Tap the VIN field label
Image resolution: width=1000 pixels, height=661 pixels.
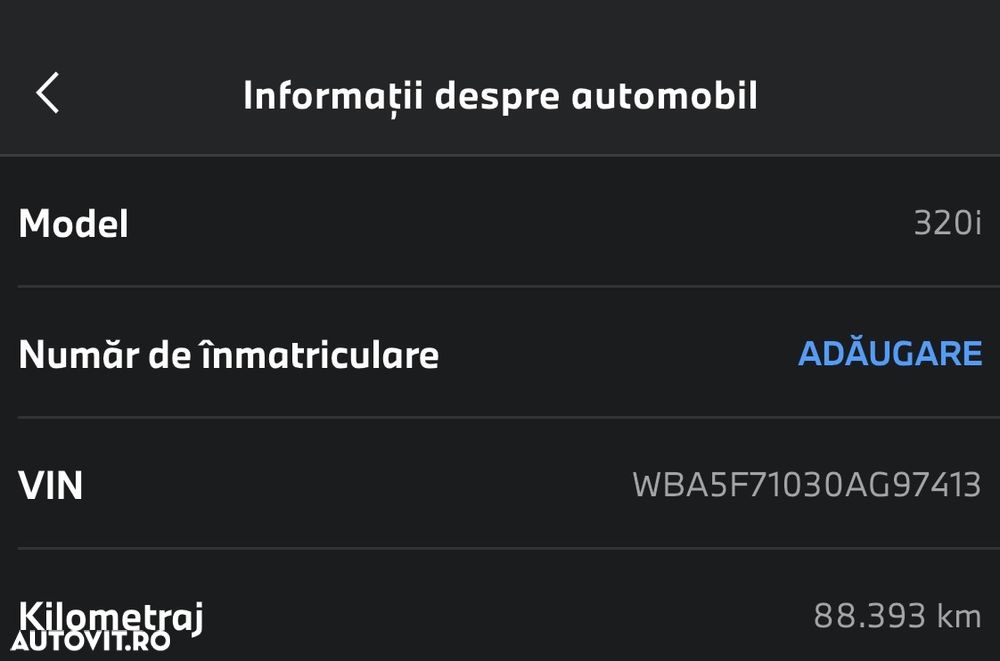[50, 485]
